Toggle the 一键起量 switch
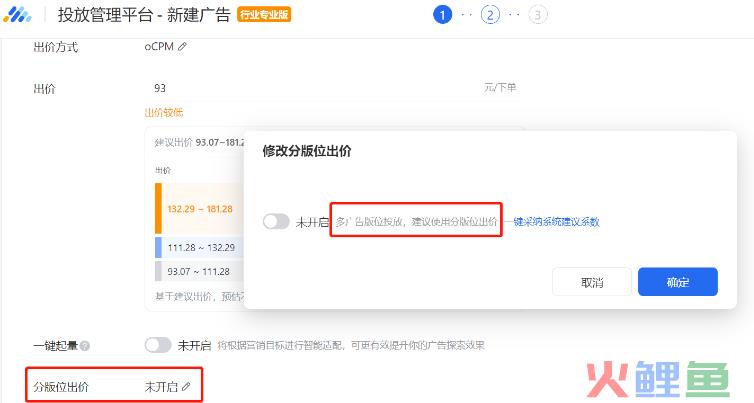The image size is (754, 403). tap(158, 345)
